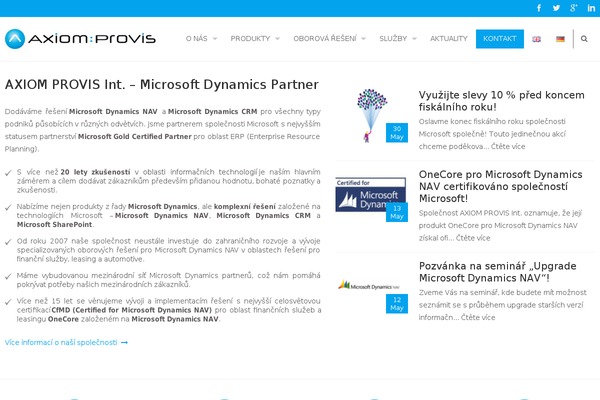Expand the PRODUKTY dropdown arrow
The width and height of the screenshot is (600, 400).
[x=277, y=39]
